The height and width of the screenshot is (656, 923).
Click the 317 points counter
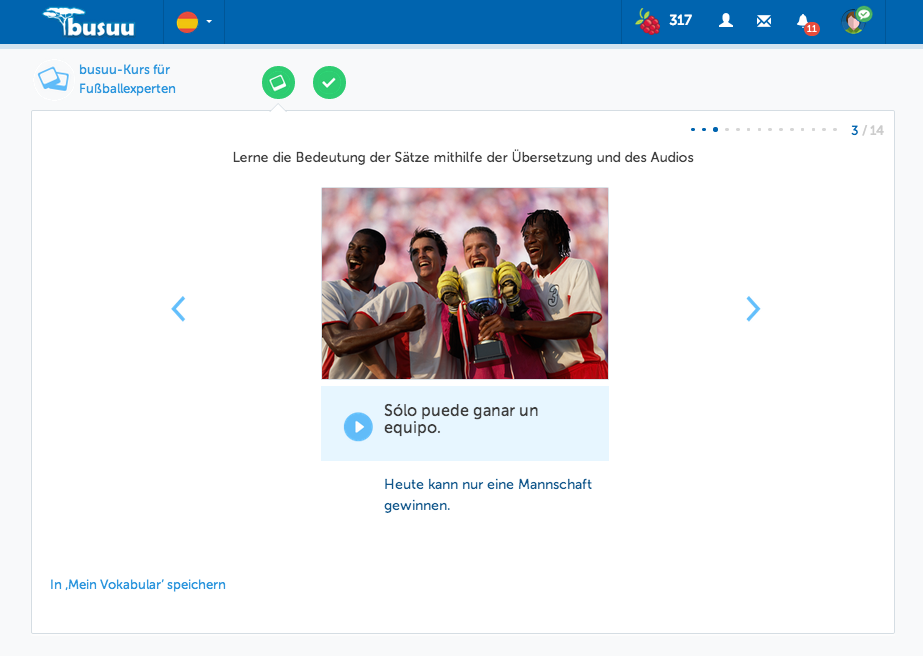680,21
